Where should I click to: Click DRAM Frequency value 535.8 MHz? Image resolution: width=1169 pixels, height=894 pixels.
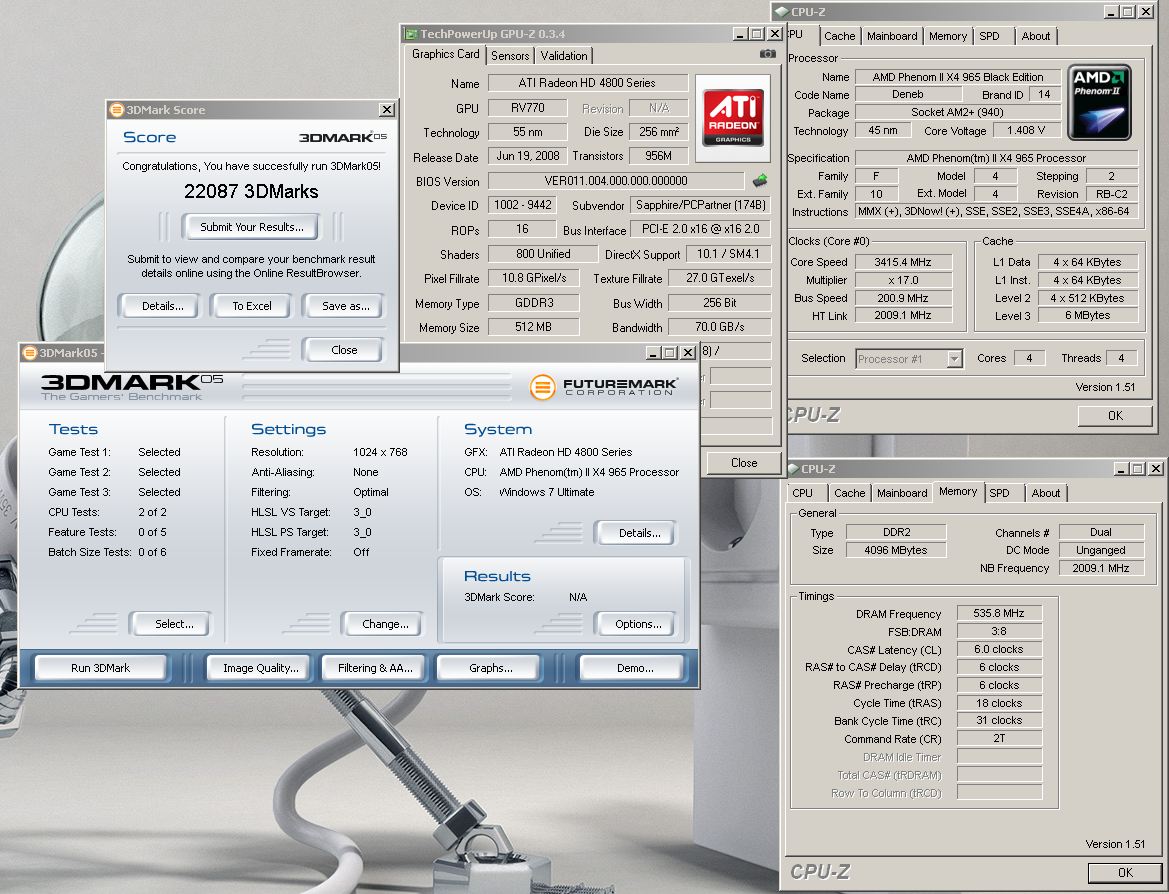pos(999,613)
